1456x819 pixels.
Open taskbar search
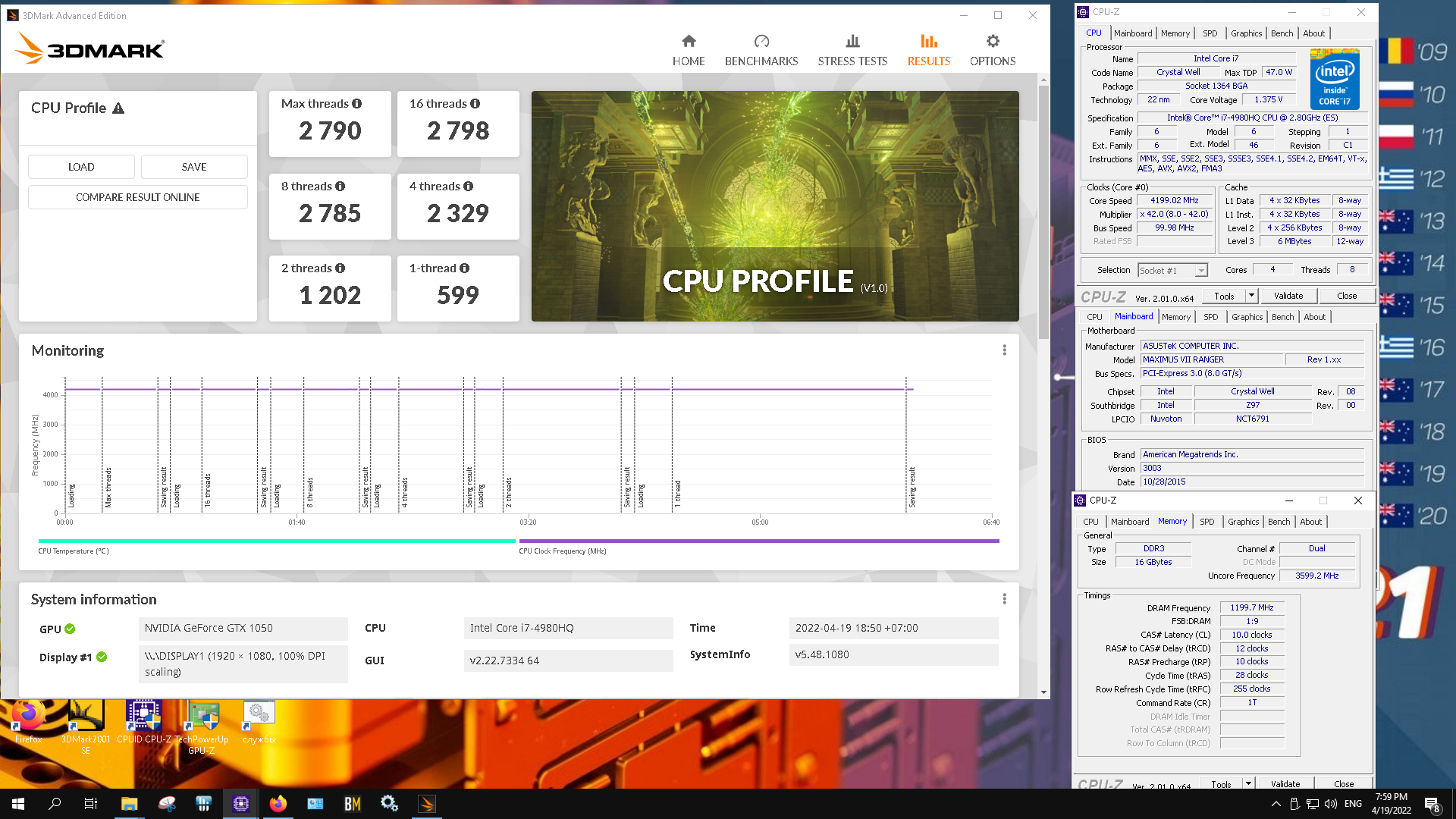point(55,804)
